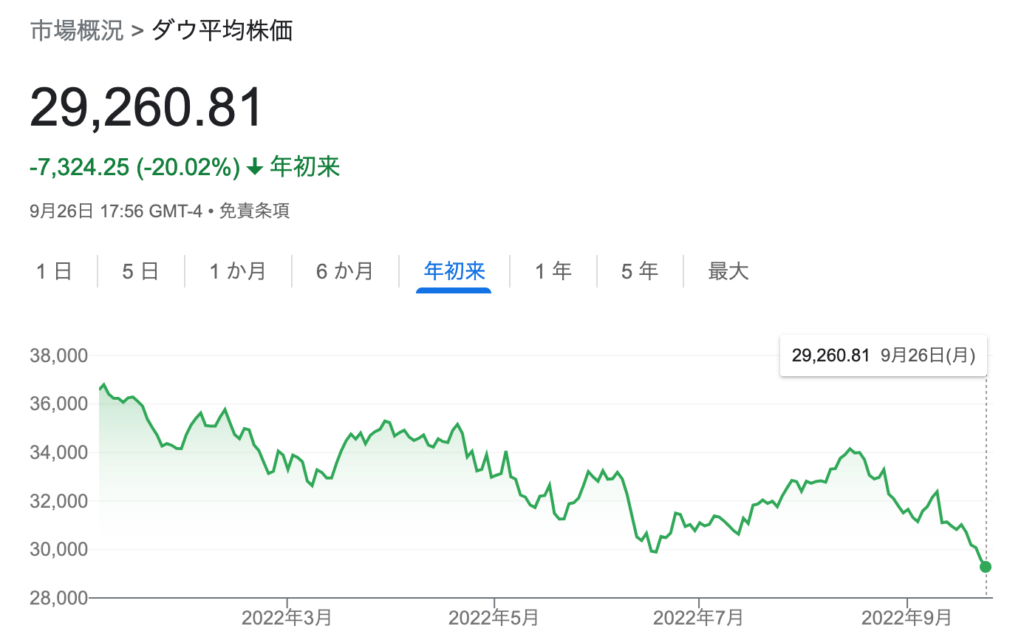1024x643 pixels.
Task: Select the 5日 range tab
Action: (x=140, y=271)
